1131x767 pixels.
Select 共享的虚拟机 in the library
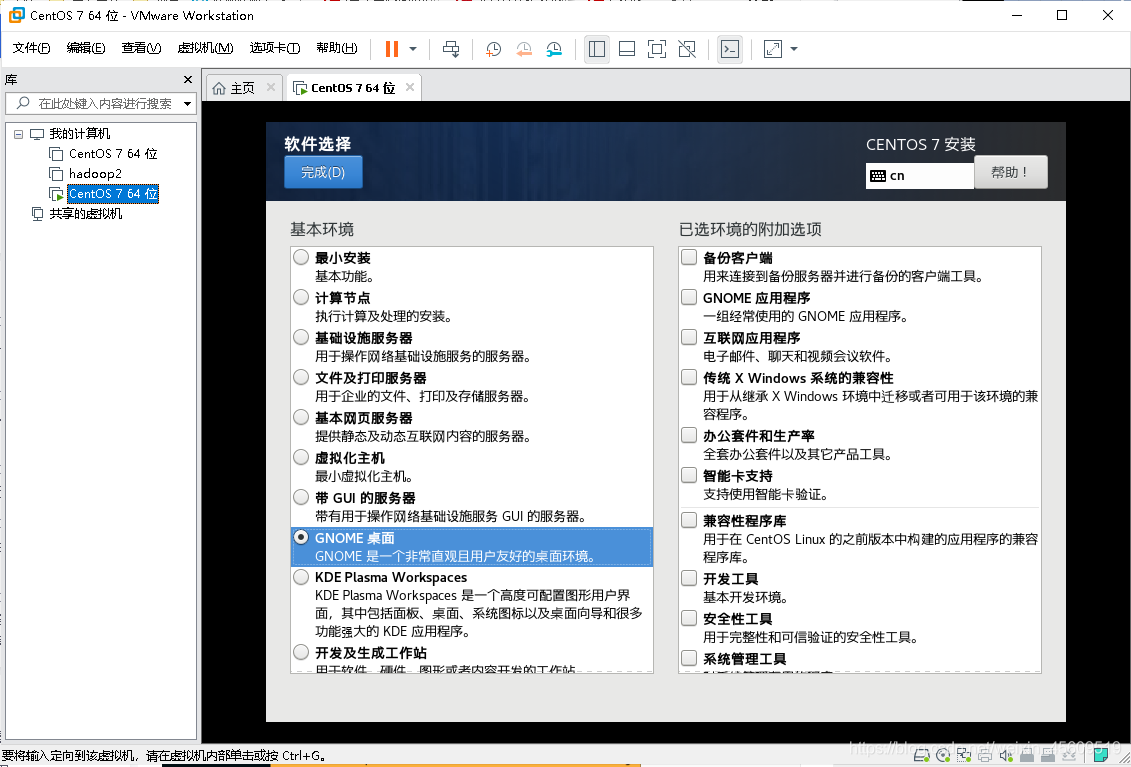[x=86, y=214]
